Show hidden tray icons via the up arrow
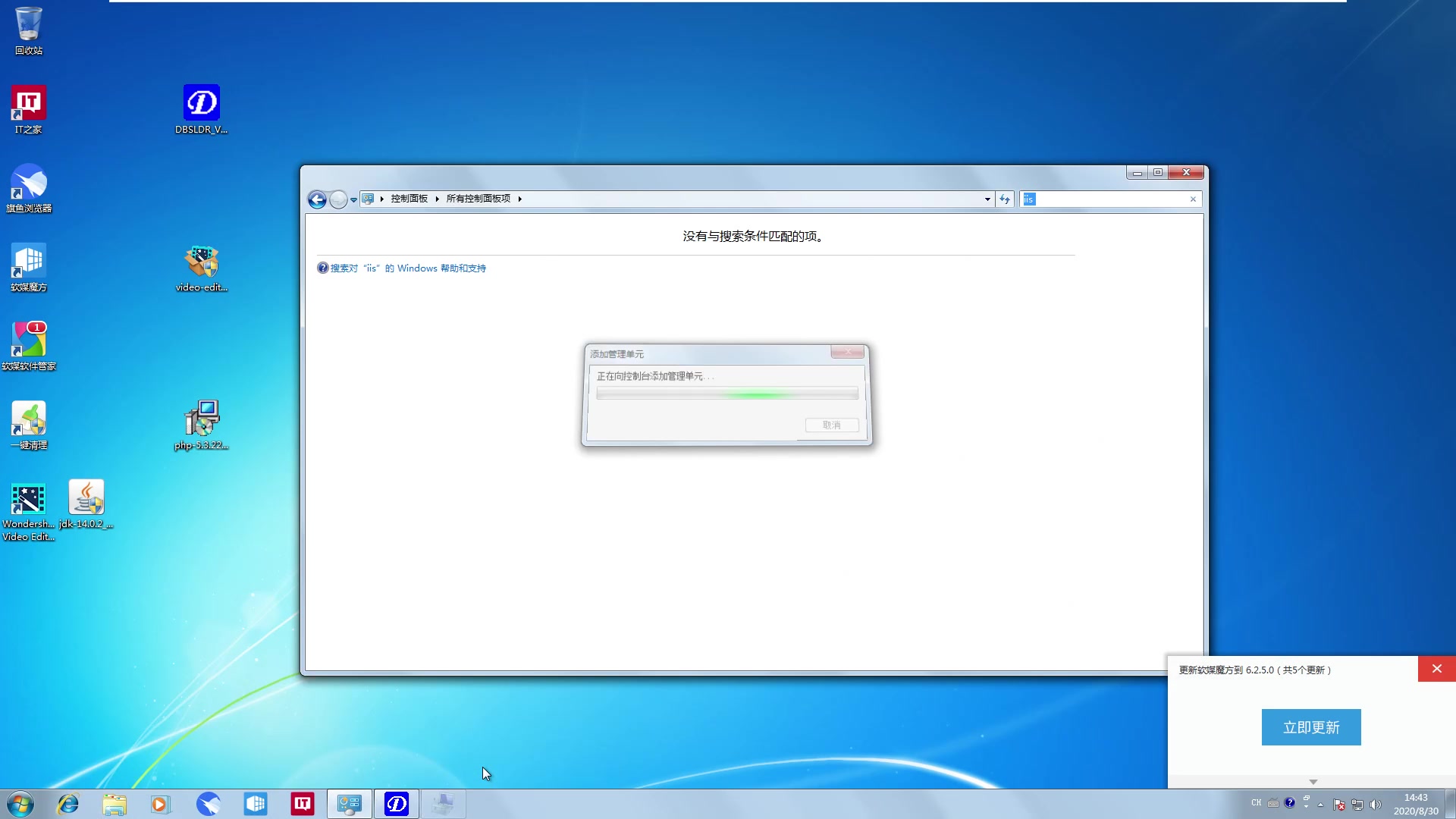The image size is (1456, 819). point(1320,805)
